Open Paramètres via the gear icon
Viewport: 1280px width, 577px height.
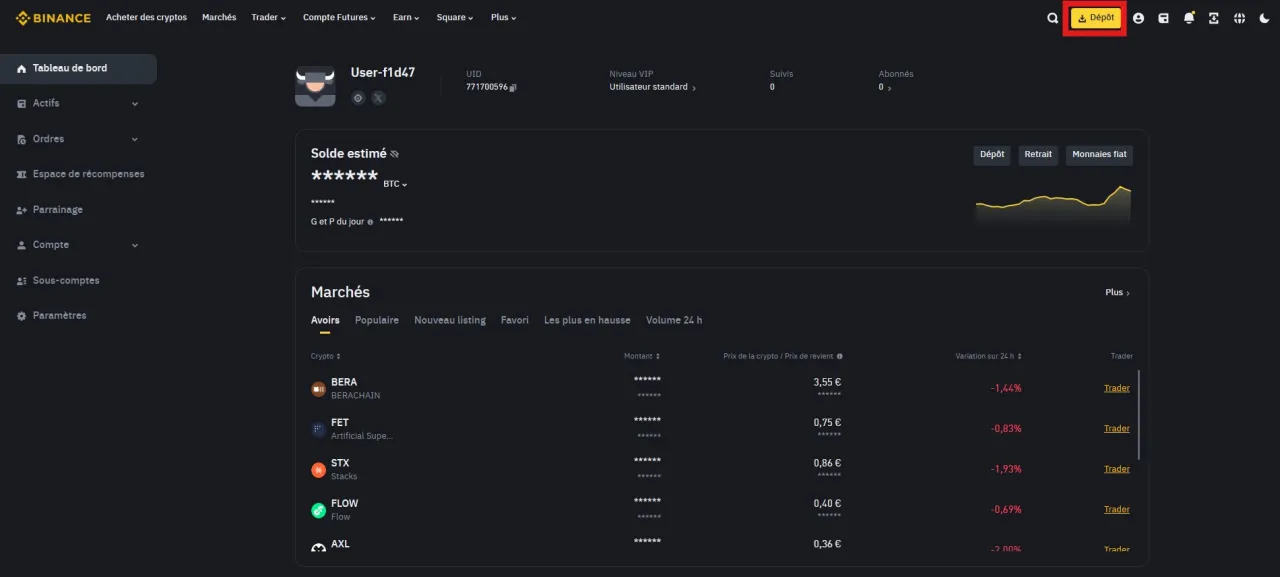click(x=59, y=315)
